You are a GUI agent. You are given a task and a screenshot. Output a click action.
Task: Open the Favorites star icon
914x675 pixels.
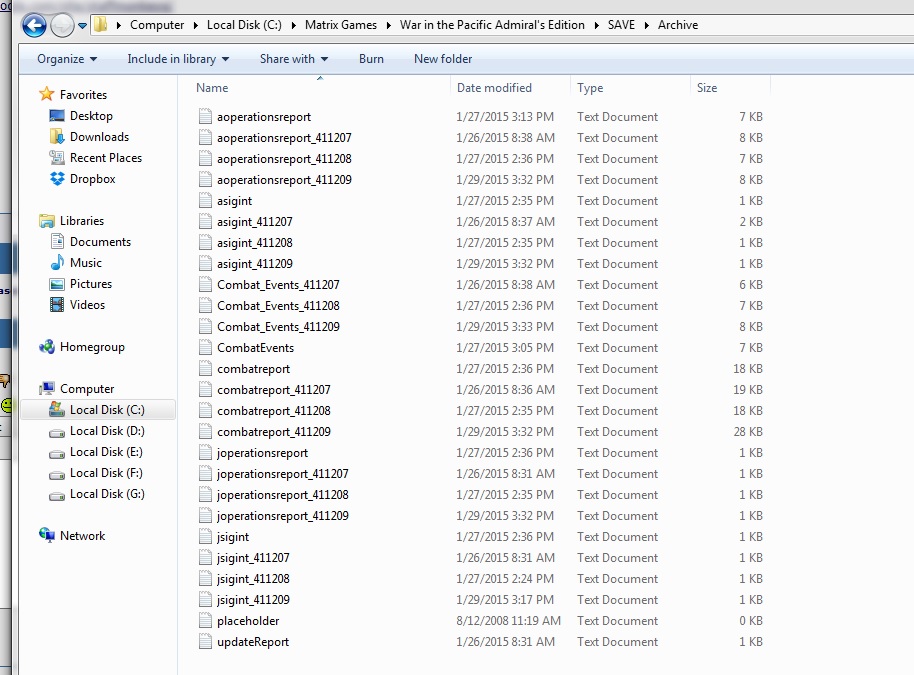coord(47,94)
